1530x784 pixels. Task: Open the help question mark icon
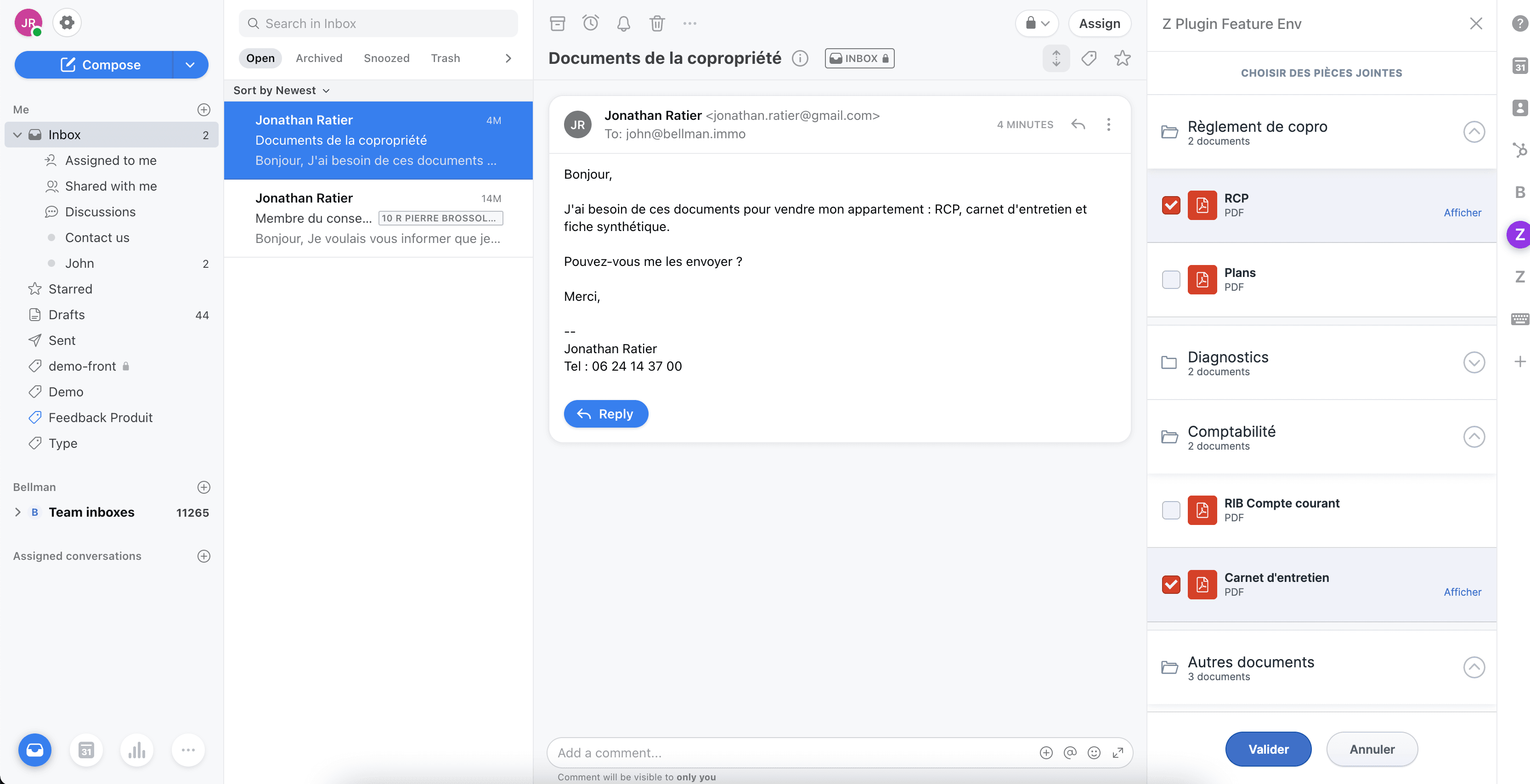[x=1519, y=23]
